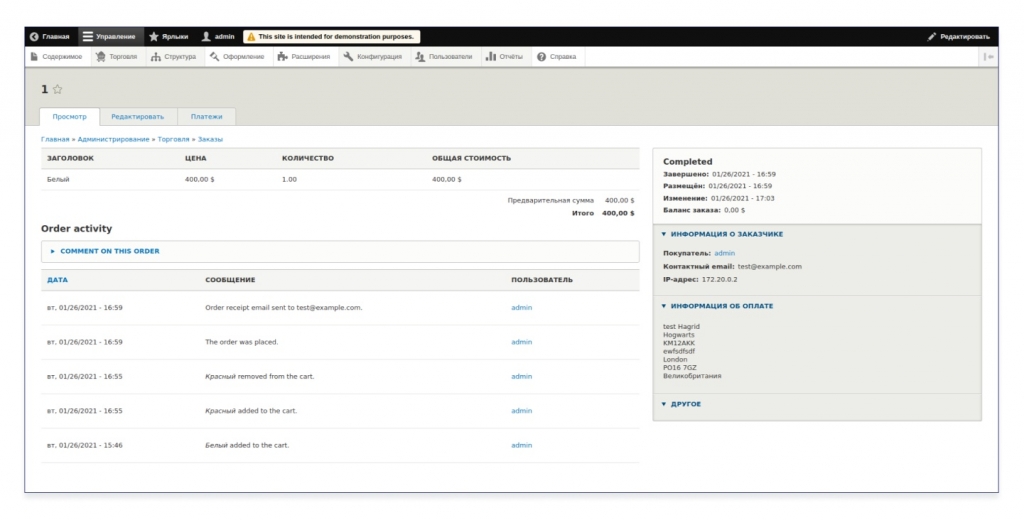Screen dimensions: 1024x520
Task: Click the Главная back arrow icon
Action: 34,37
